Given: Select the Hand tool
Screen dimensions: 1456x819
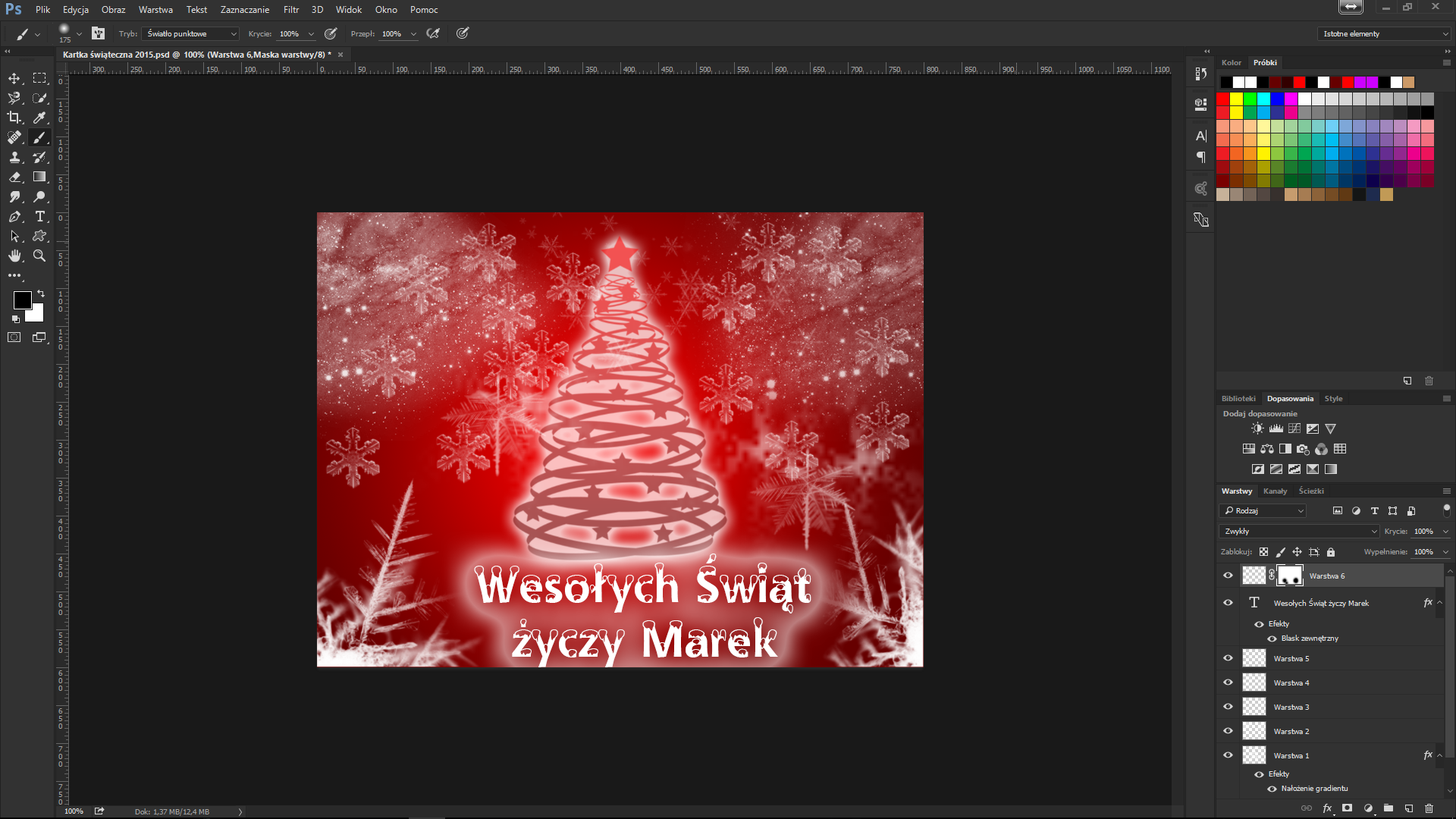Looking at the screenshot, I should pos(14,256).
